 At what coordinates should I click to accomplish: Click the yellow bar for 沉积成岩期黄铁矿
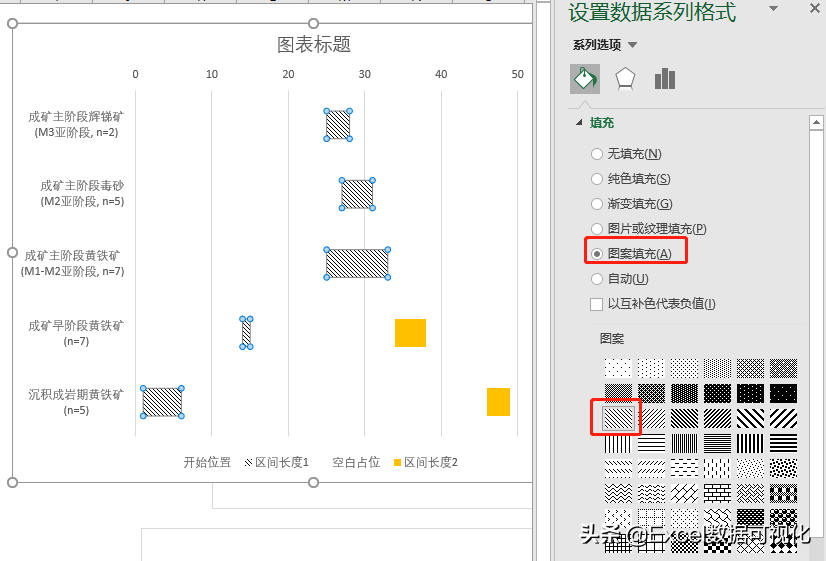coord(498,402)
